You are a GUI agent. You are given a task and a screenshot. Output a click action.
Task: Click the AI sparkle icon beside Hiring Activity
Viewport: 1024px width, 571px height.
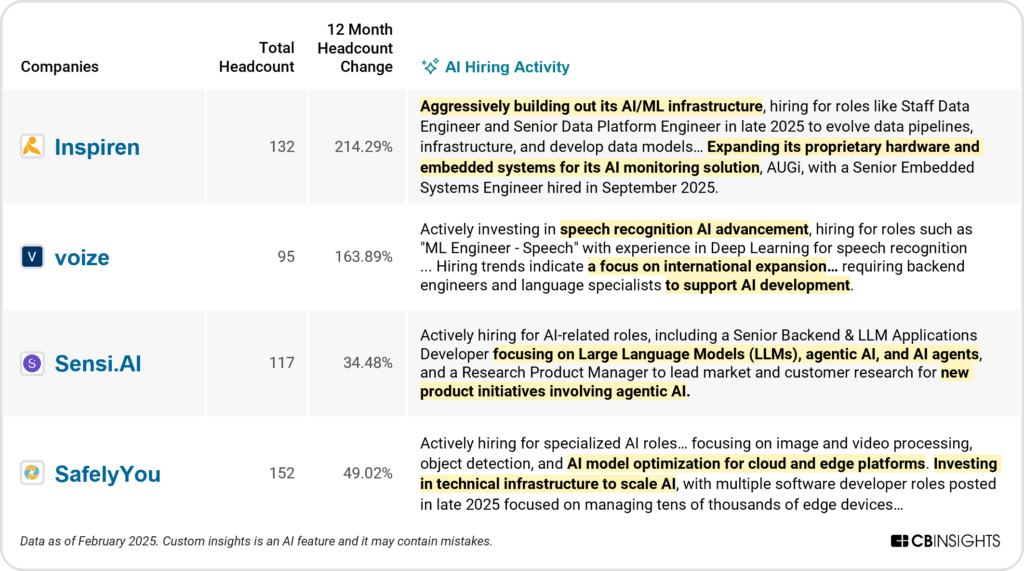tap(430, 67)
